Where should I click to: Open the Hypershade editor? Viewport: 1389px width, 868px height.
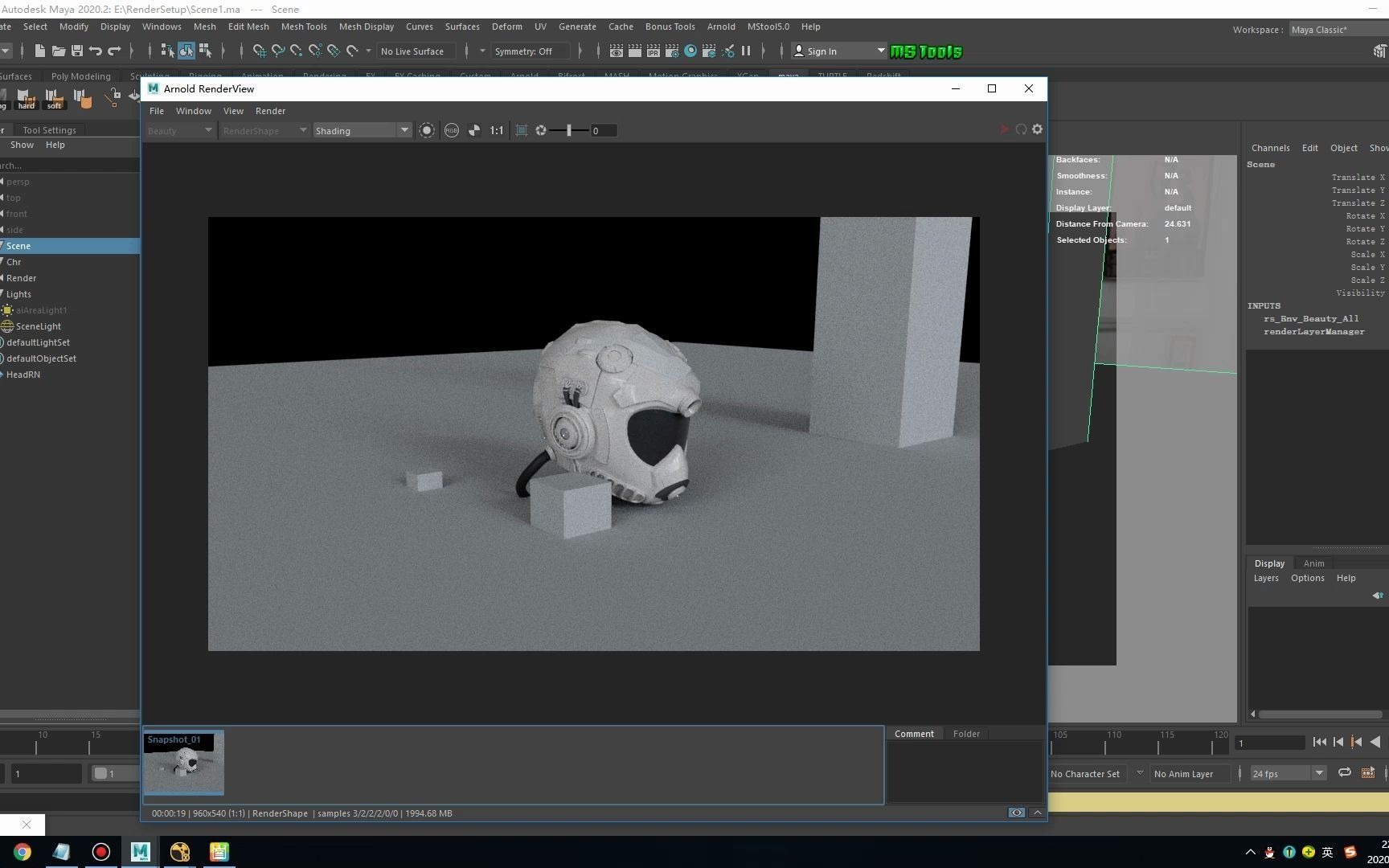pos(690,51)
